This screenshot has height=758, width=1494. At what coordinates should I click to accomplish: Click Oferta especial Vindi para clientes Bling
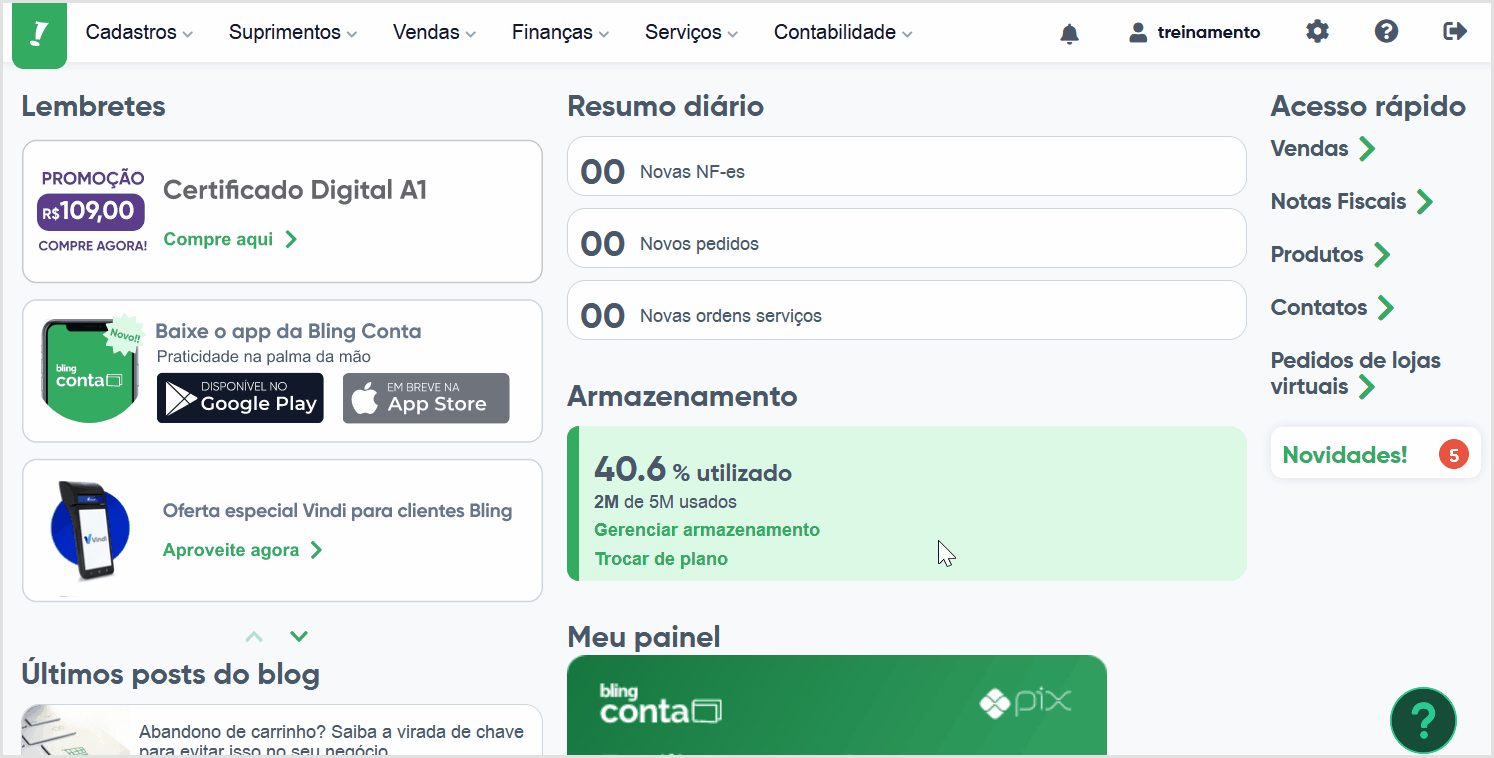pyautogui.click(x=337, y=511)
